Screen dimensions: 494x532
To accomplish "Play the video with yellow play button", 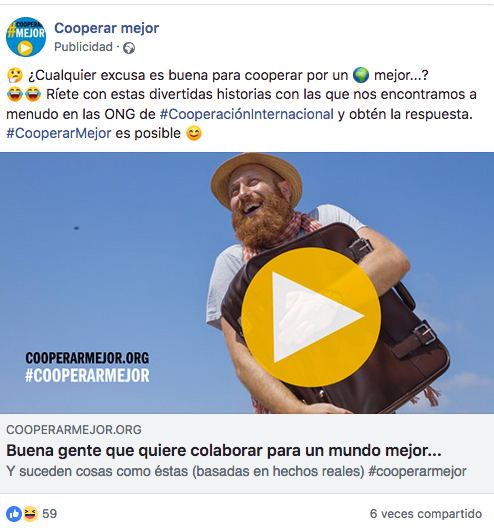I will pos(311,317).
